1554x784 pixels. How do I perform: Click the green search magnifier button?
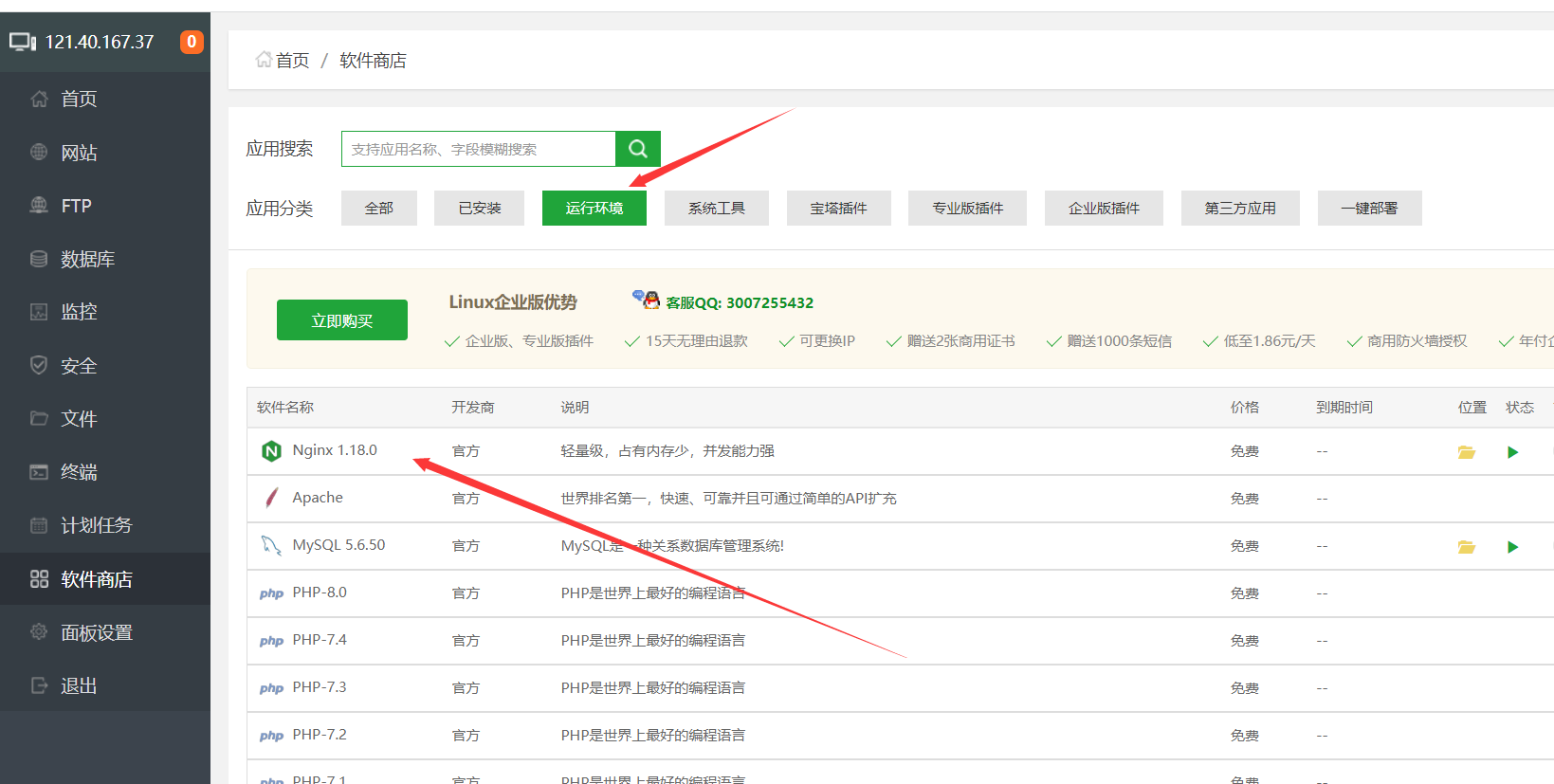(x=638, y=149)
